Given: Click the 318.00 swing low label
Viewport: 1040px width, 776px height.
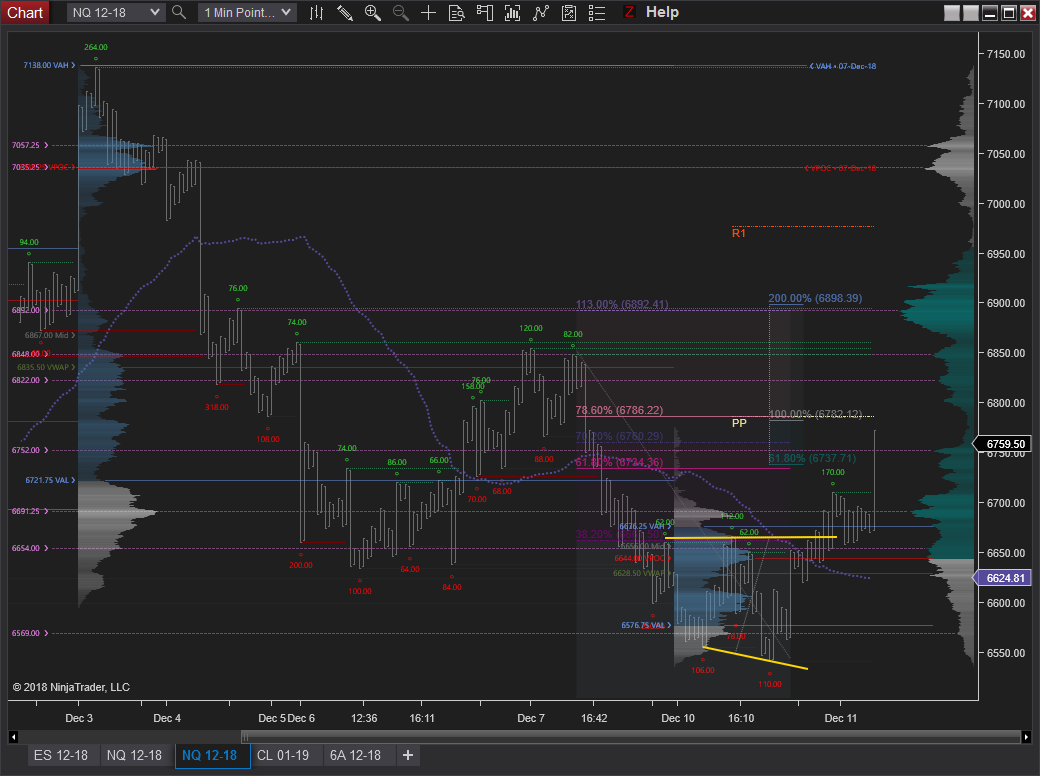Looking at the screenshot, I should 217,407.
